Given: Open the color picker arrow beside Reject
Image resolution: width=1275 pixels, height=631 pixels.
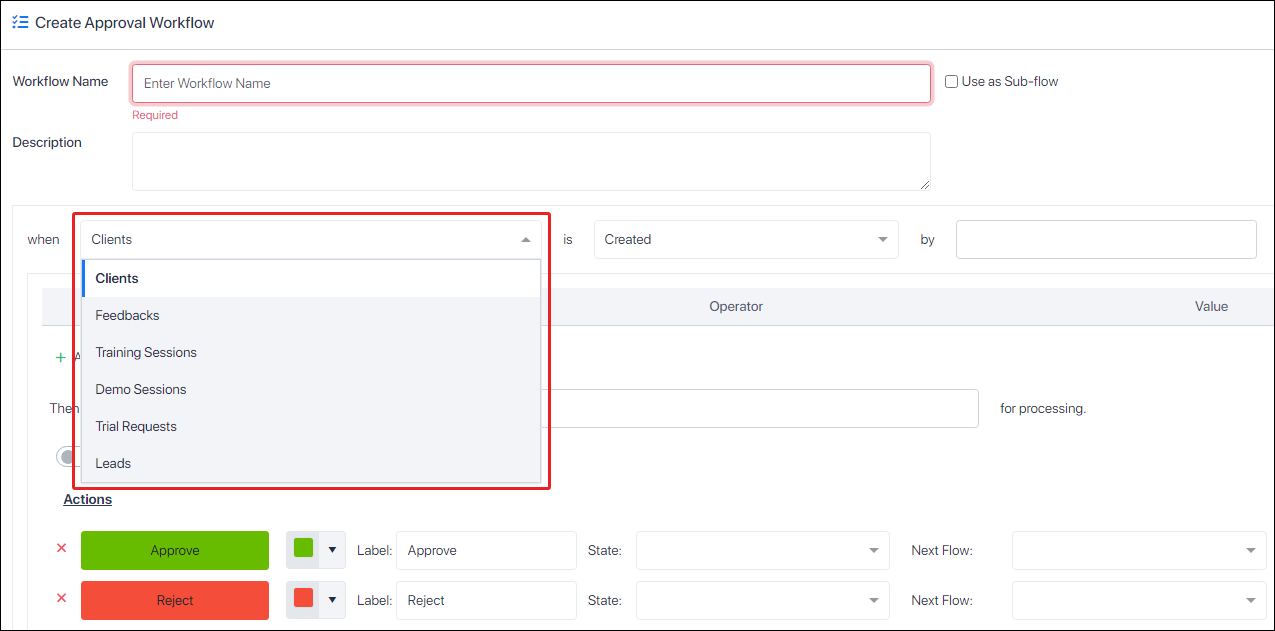Looking at the screenshot, I should coord(333,600).
